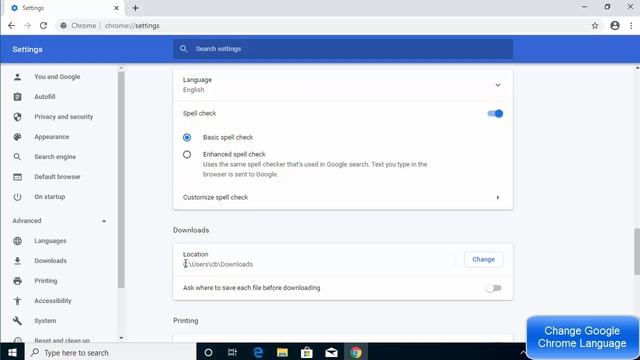Image resolution: width=640 pixels, height=360 pixels.
Task: Jump to Languages in sidebar
Action: pos(50,241)
